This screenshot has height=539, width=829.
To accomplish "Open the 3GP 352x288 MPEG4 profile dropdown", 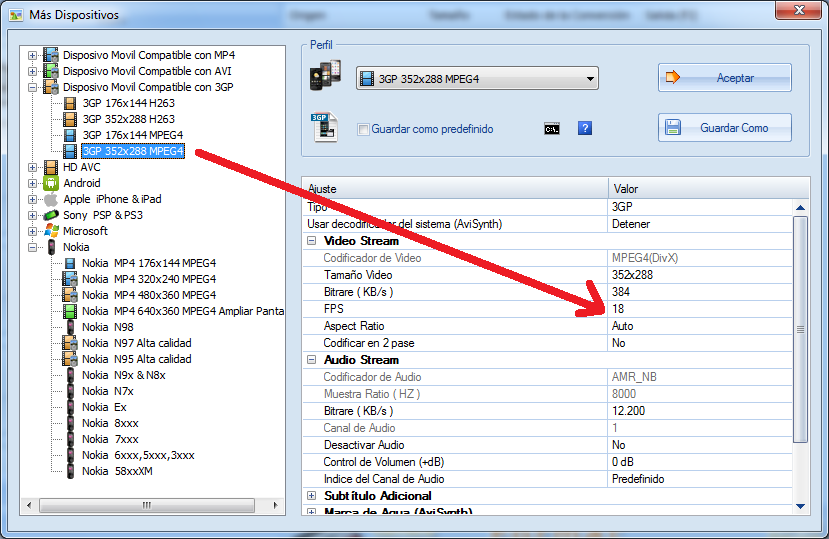I will [x=477, y=79].
